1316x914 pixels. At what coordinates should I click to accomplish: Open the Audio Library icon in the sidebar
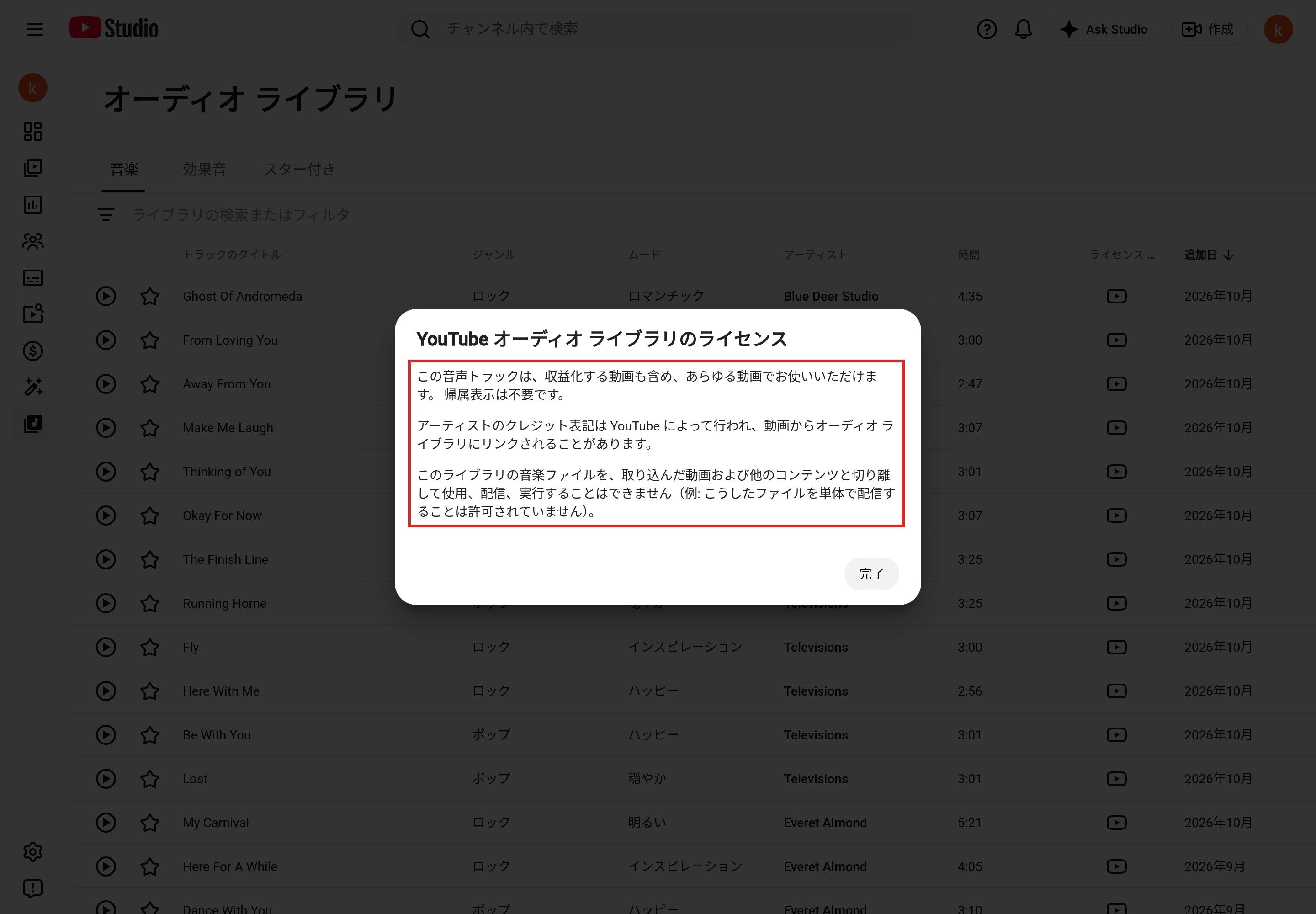coord(32,424)
